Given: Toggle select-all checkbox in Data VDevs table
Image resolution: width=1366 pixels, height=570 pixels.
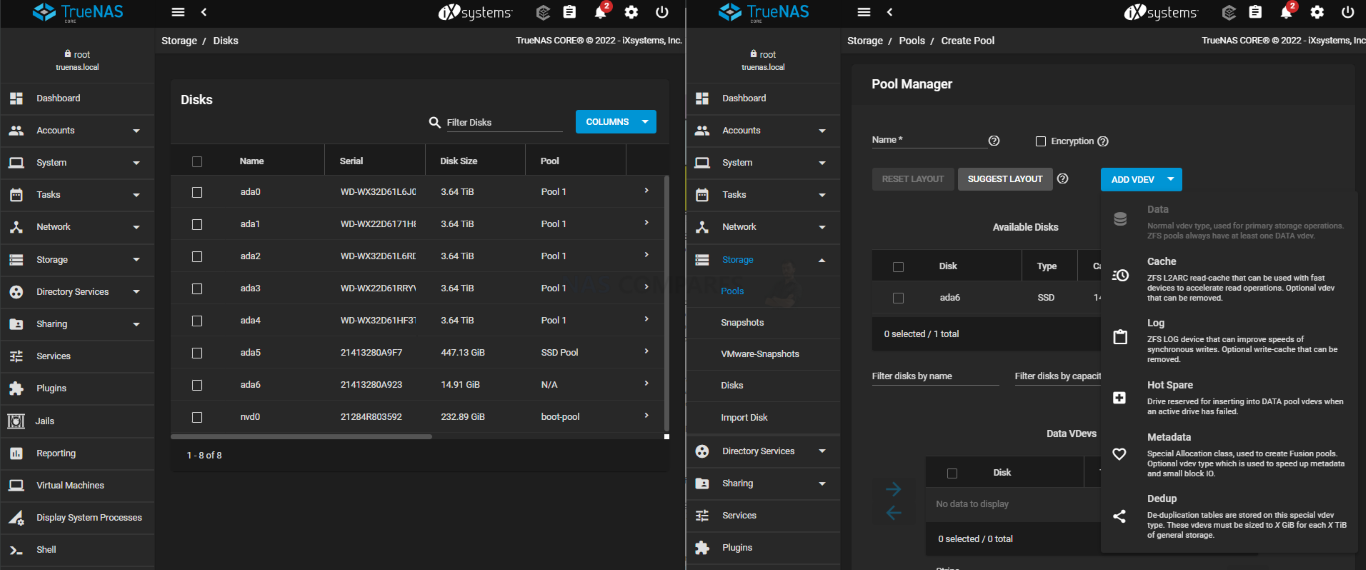Looking at the screenshot, I should click(x=952, y=473).
